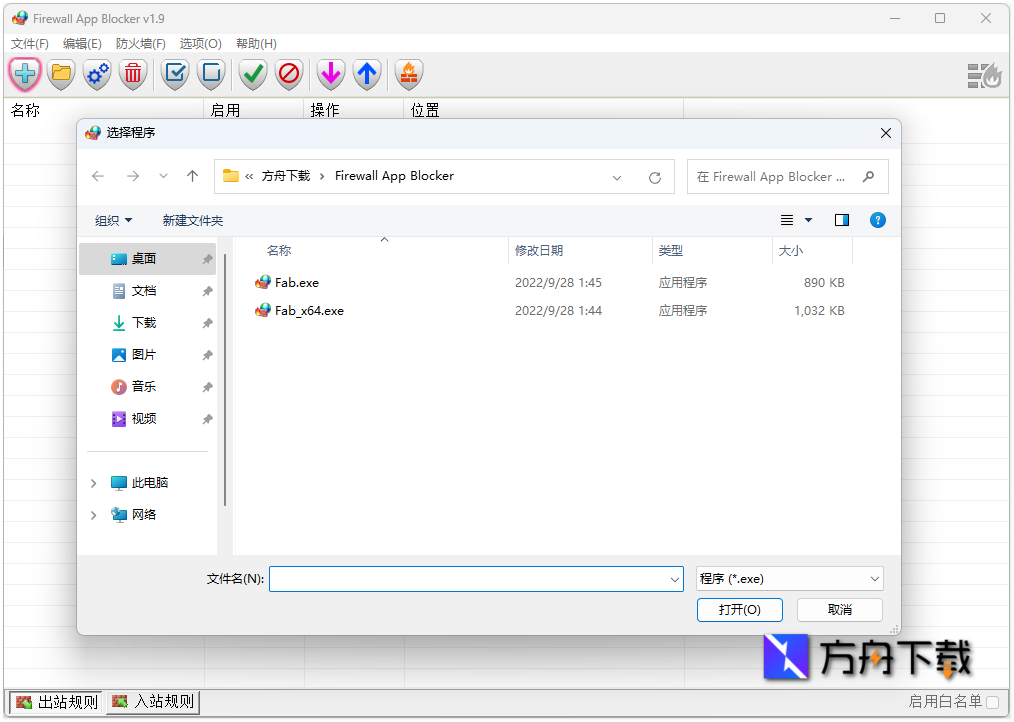Click the view mode list icon
The width and height of the screenshot is (1014, 722).
786,220
